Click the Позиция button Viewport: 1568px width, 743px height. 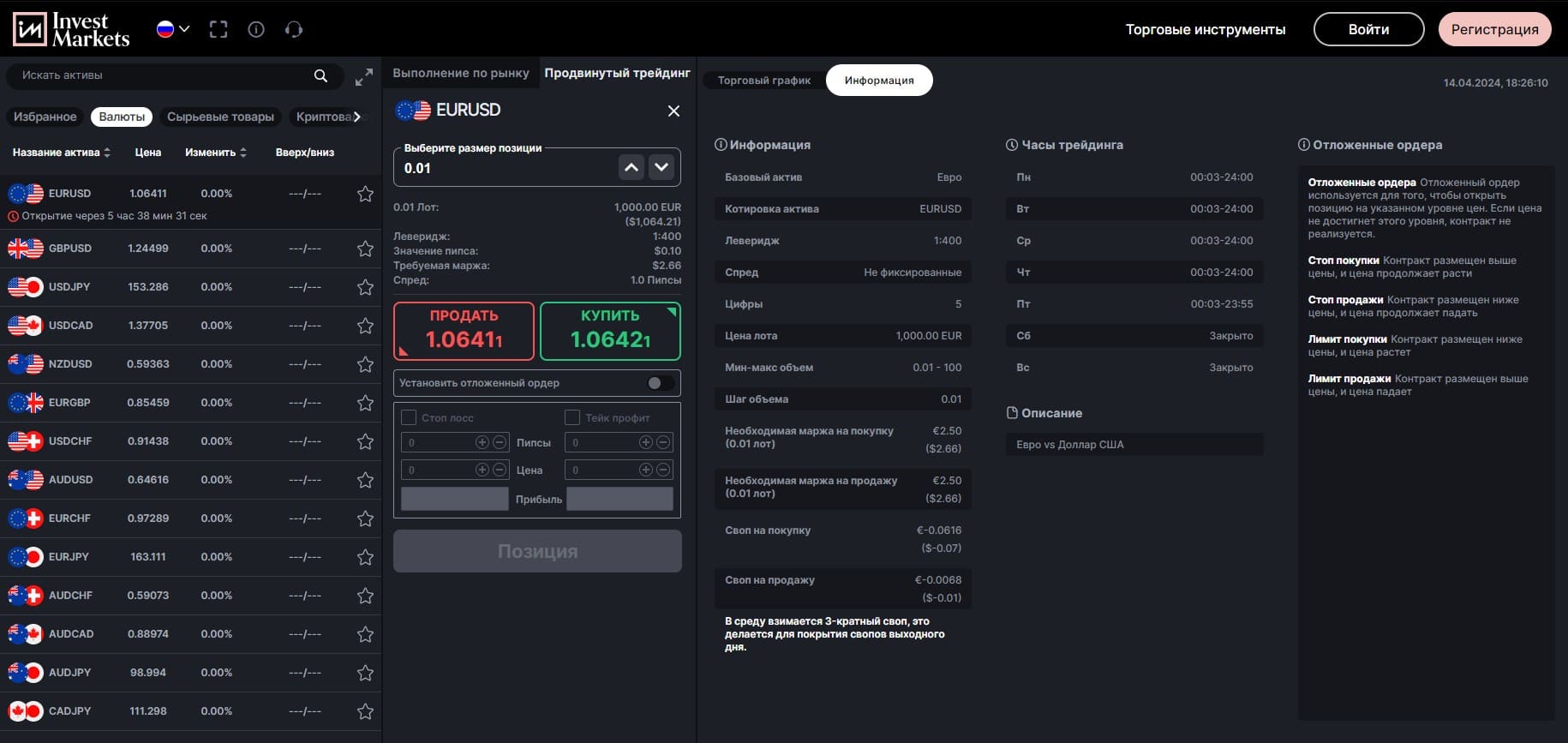click(537, 551)
